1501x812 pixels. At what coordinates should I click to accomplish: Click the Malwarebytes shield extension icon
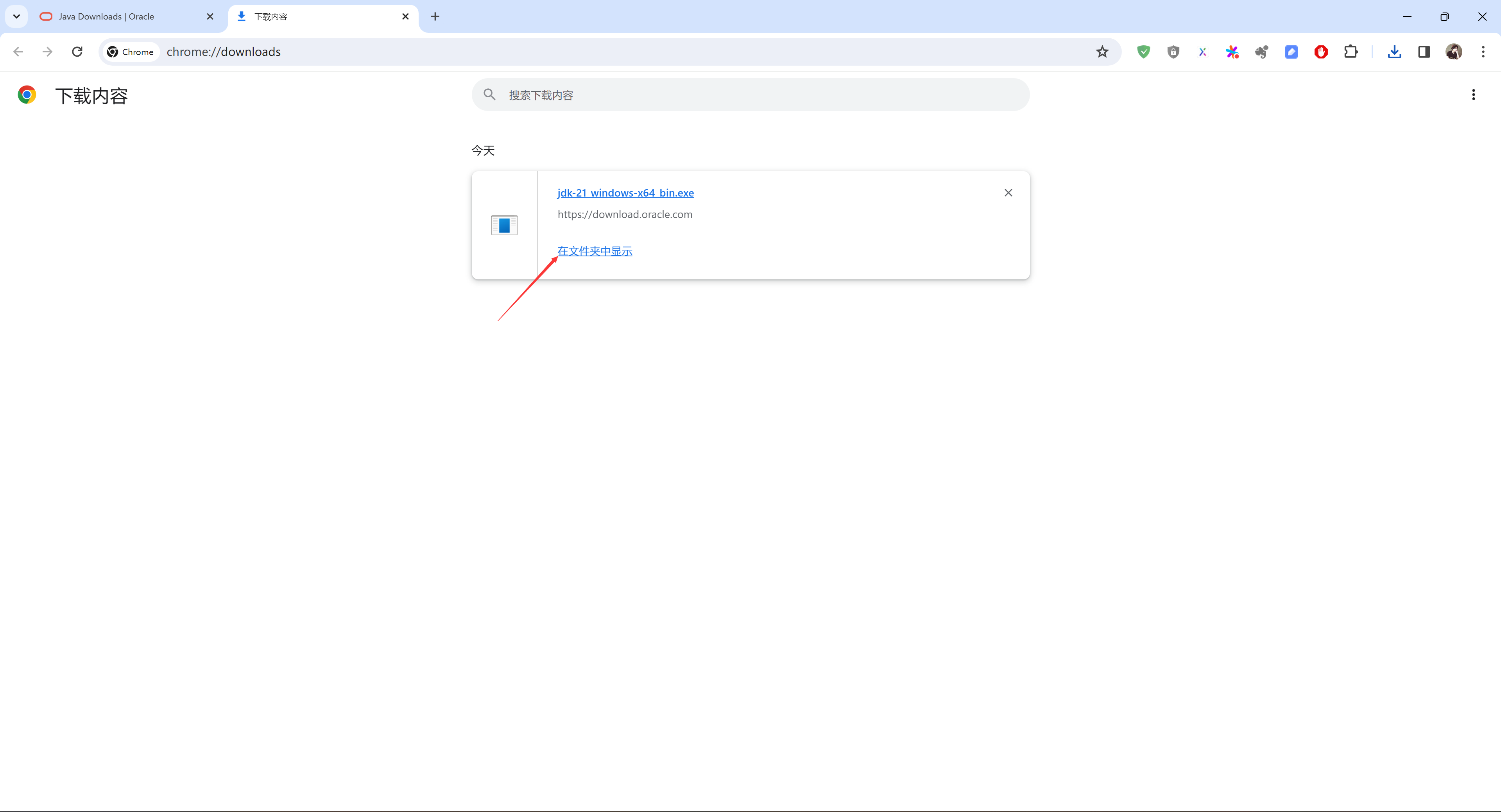1174,52
